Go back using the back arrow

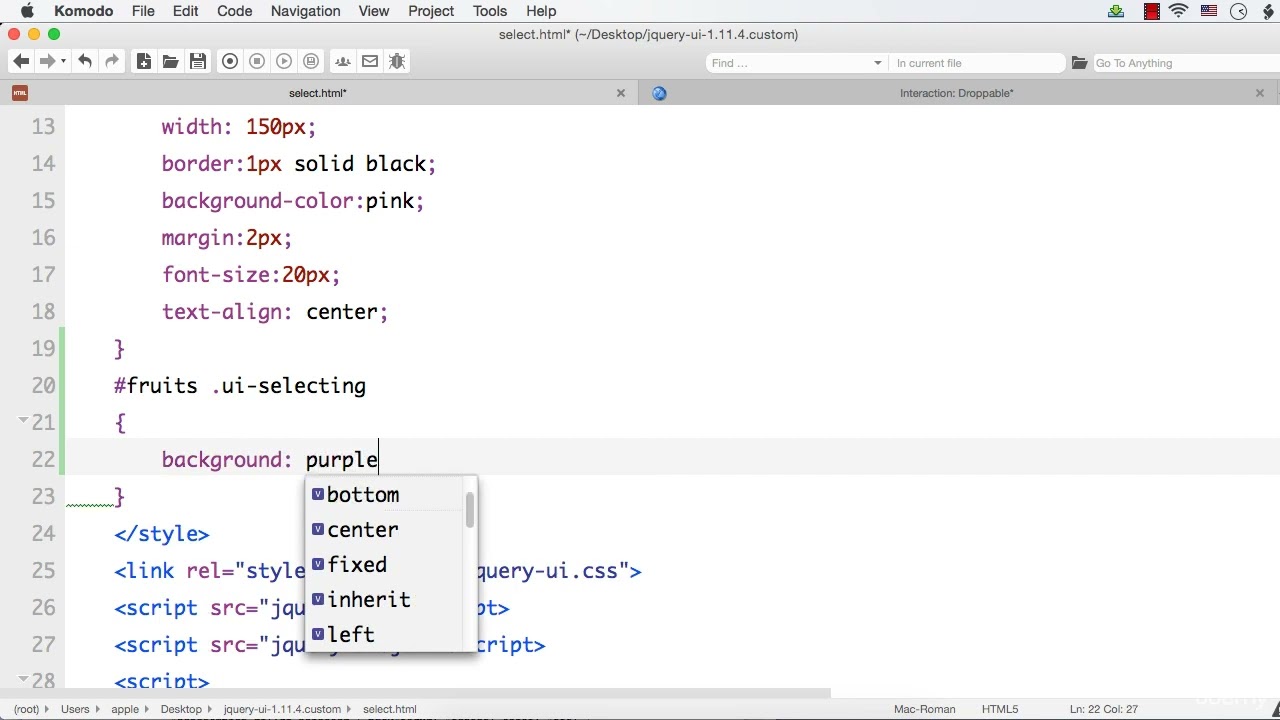tap(21, 62)
